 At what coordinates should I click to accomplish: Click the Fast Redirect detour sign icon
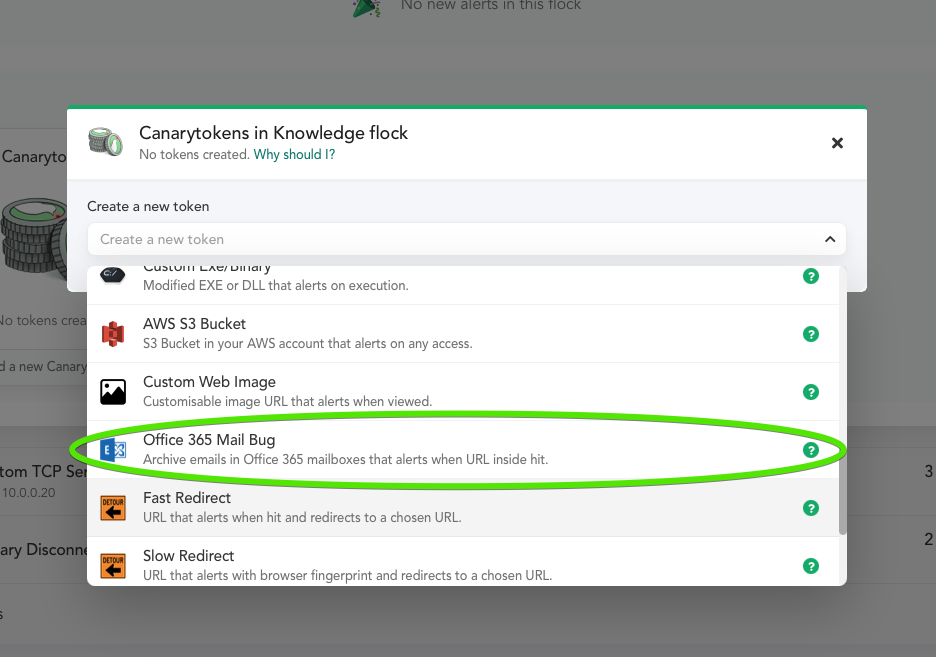[x=113, y=508]
